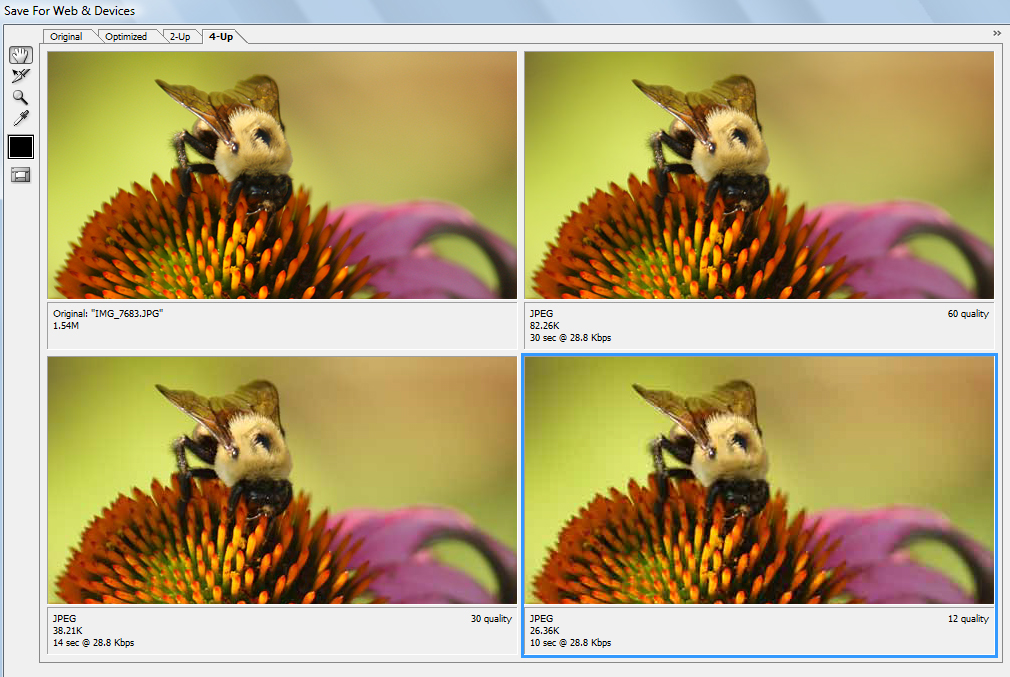Open the black eyedropper color swatch
The height and width of the screenshot is (677, 1010).
(21, 147)
